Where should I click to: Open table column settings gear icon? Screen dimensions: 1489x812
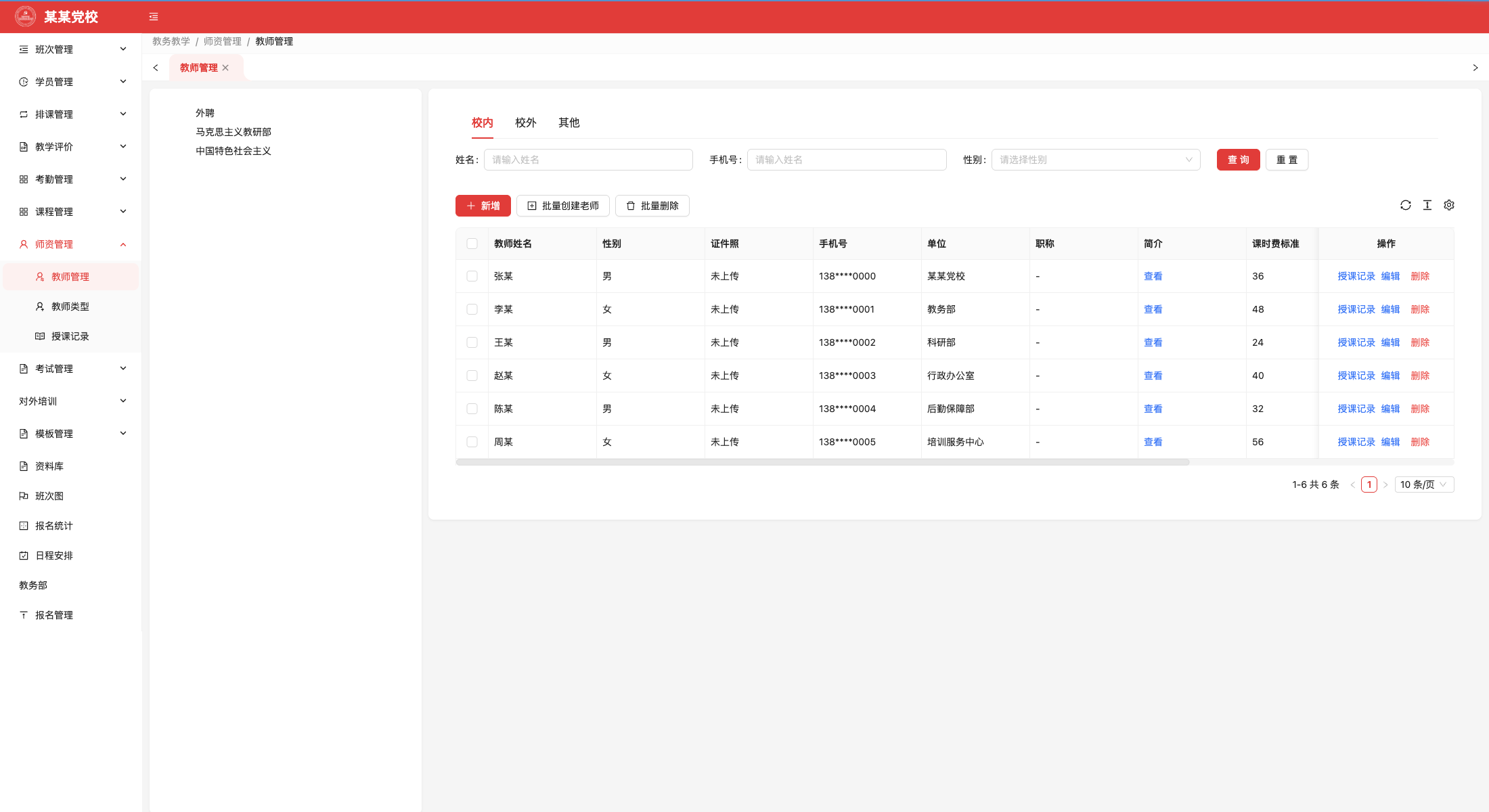point(1449,205)
